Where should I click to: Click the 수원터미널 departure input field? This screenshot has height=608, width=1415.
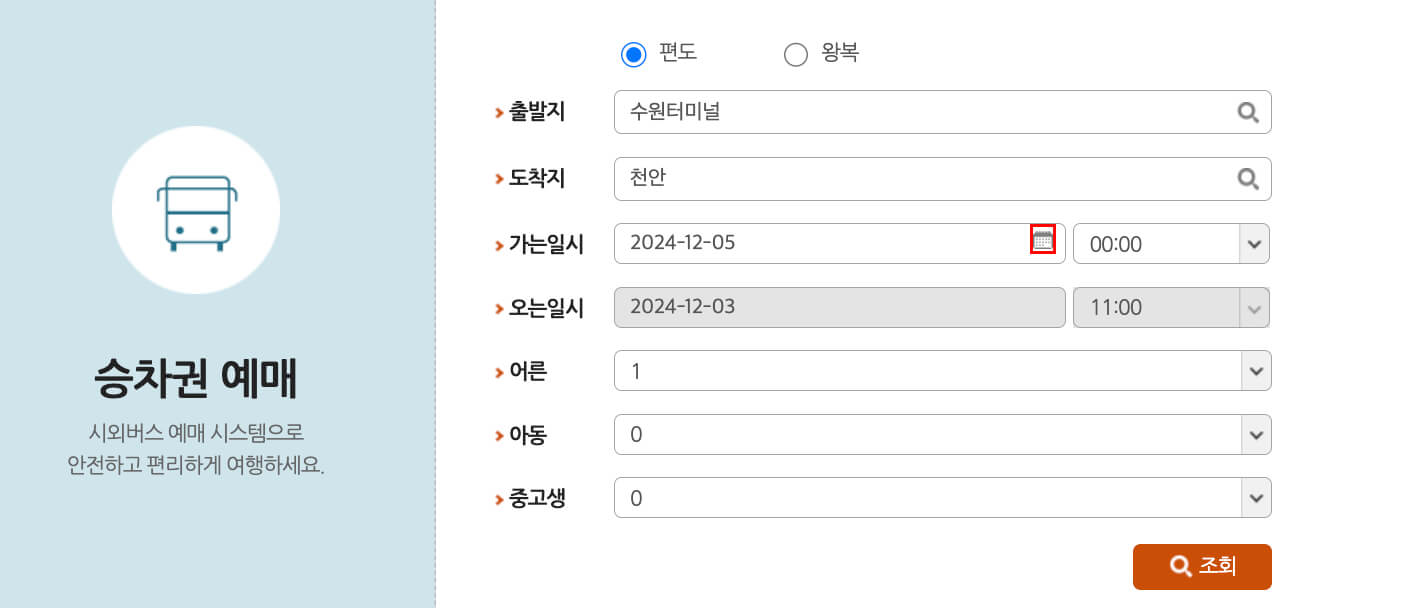[900, 112]
